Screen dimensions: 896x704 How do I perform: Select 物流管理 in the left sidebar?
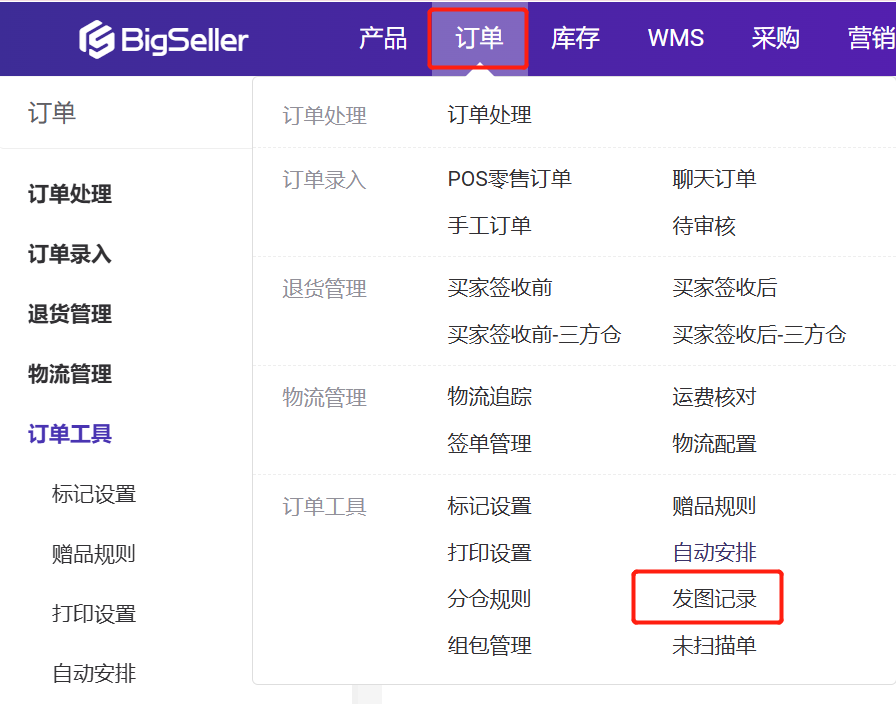69,374
